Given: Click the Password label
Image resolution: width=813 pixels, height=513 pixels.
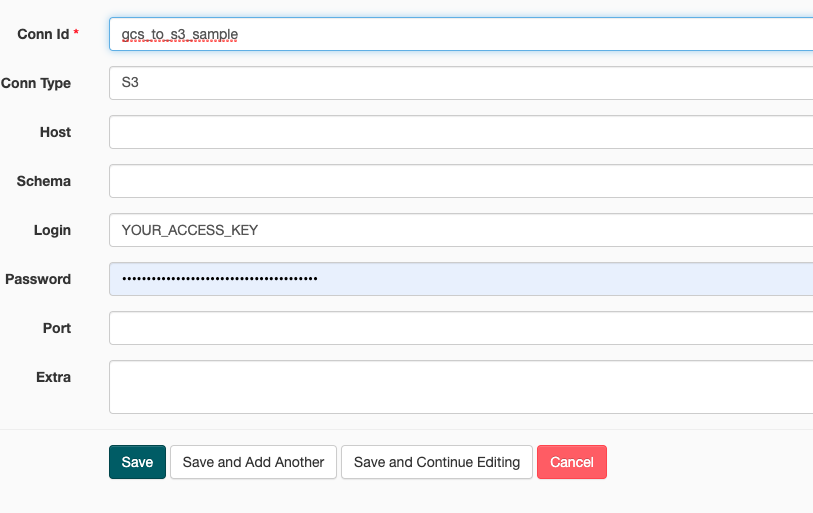Looking at the screenshot, I should point(38,279).
